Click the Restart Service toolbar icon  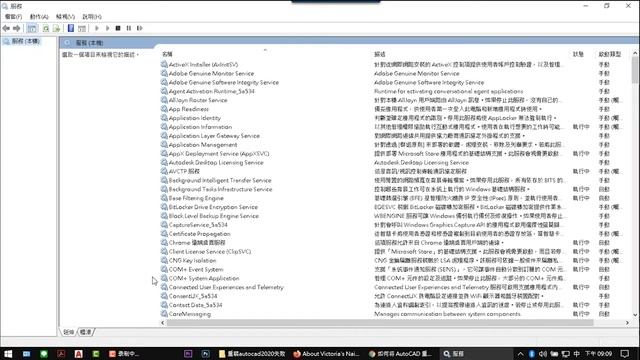tap(140, 28)
